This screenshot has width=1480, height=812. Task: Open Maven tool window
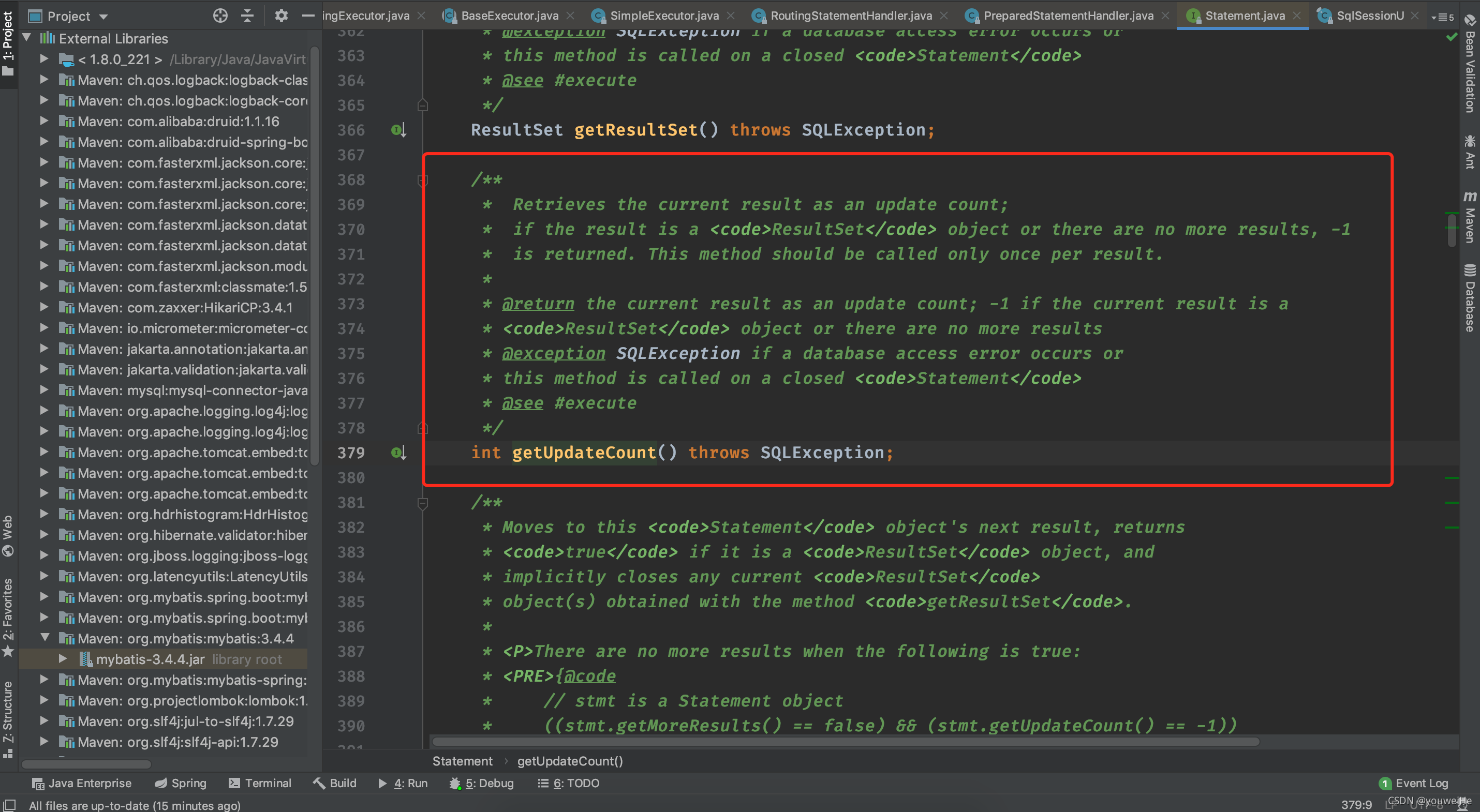click(1470, 217)
